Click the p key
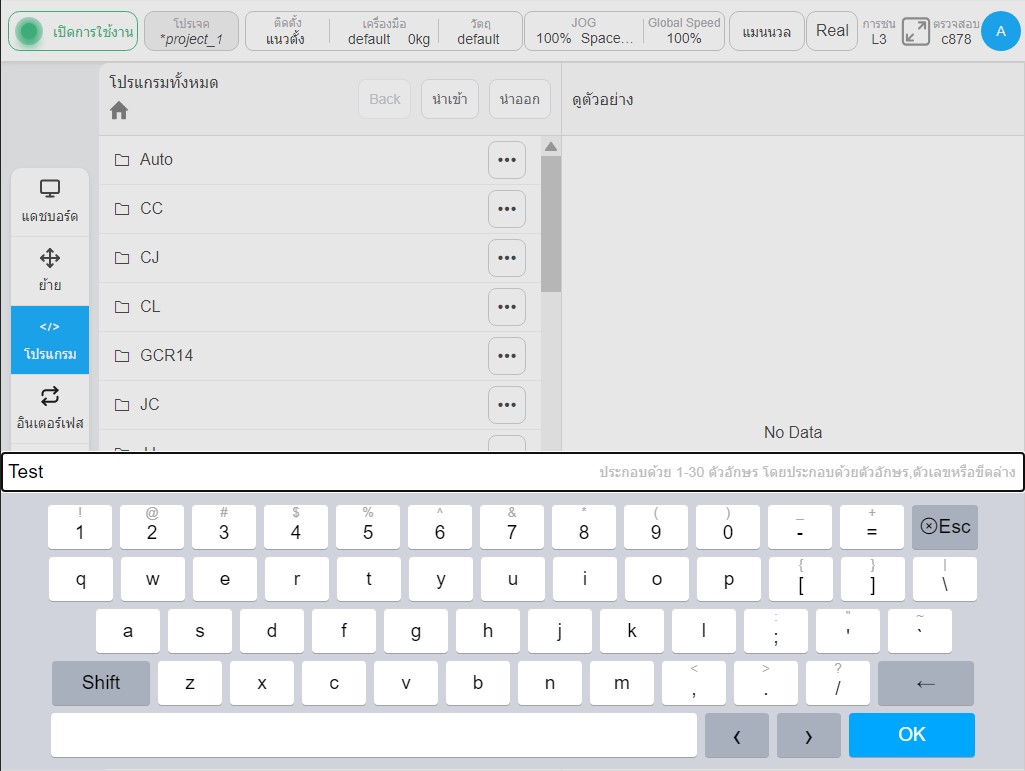The height and width of the screenshot is (771, 1025). [x=729, y=579]
